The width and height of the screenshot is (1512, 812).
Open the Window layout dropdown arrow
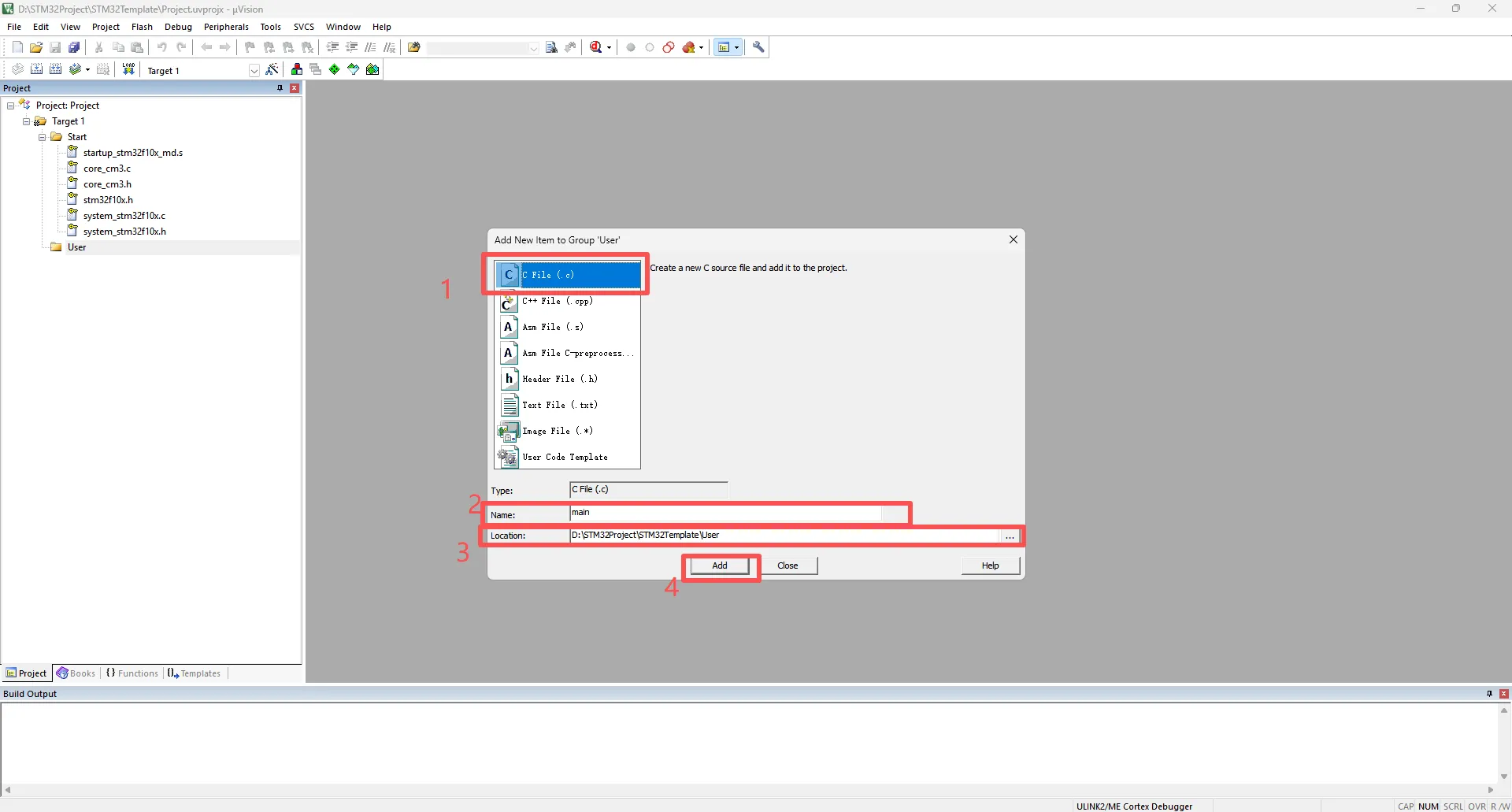coord(736,47)
